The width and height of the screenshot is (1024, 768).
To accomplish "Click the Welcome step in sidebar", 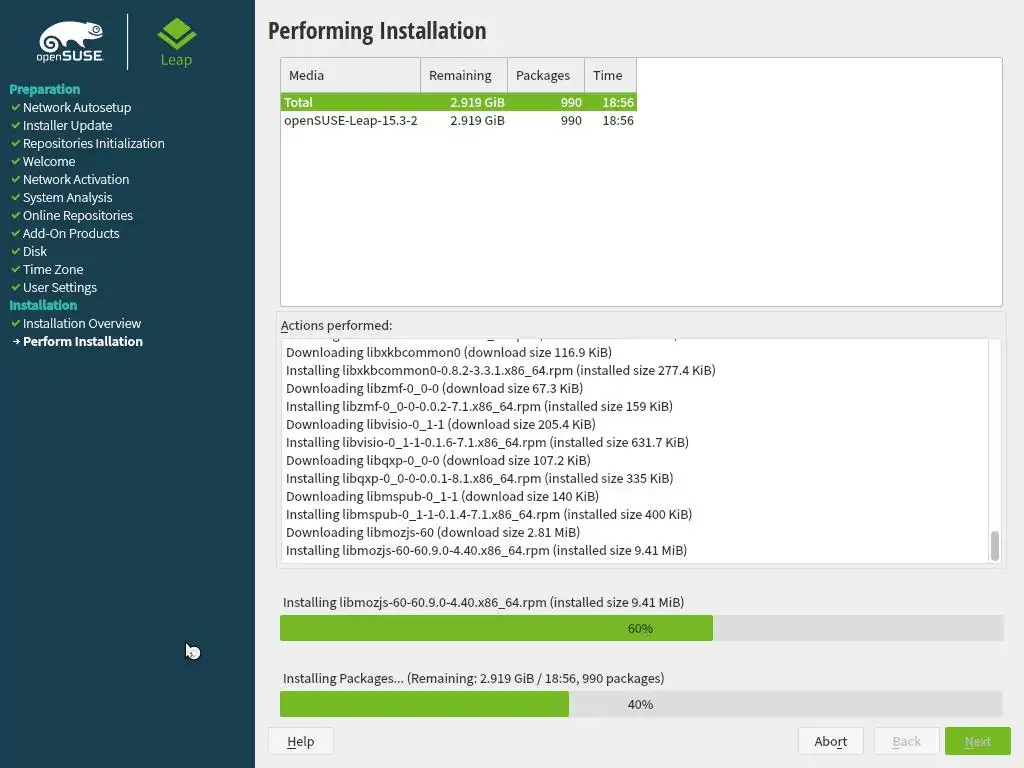I will click(49, 161).
